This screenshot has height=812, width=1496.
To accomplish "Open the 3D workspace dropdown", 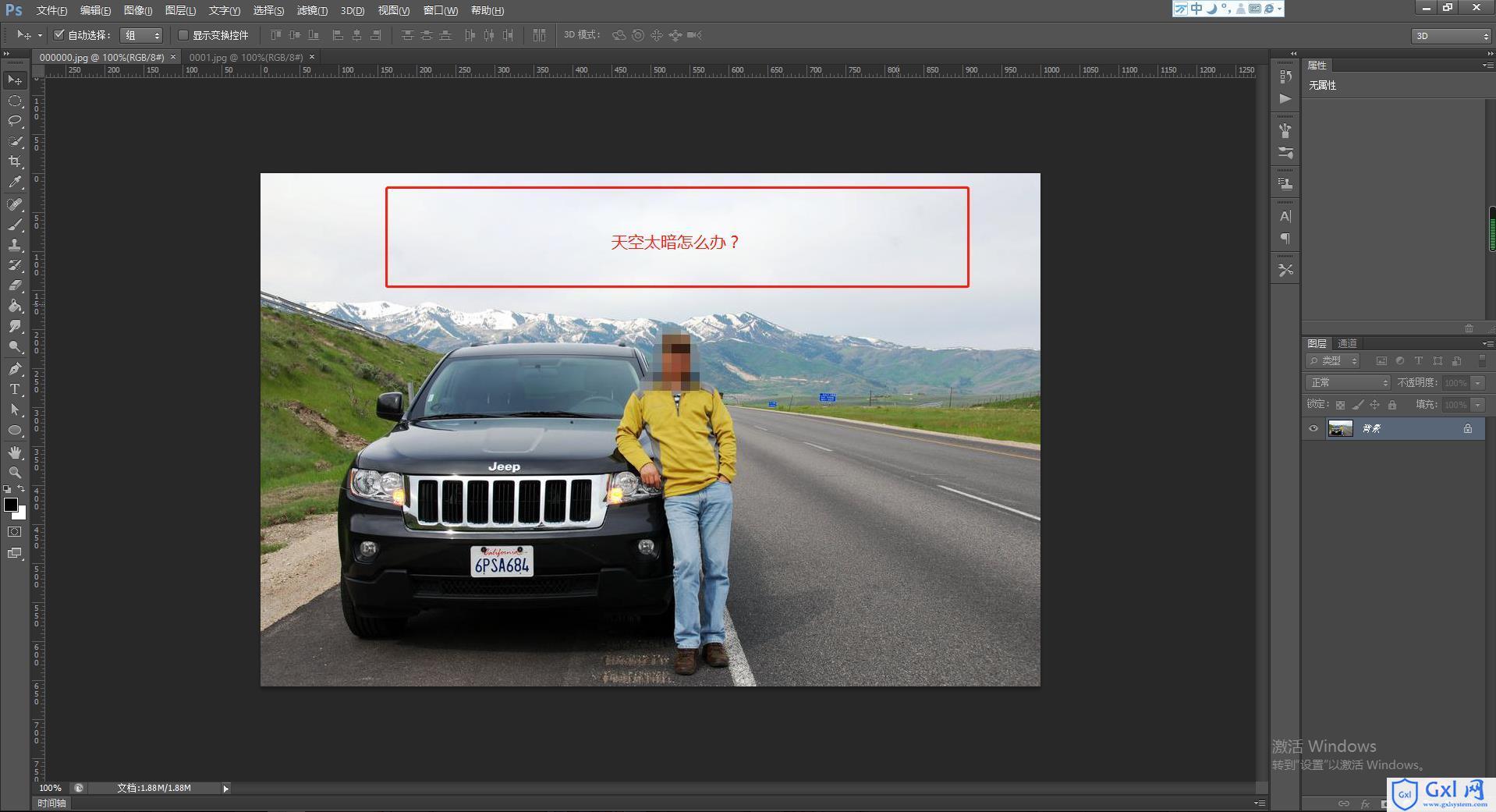I will click(x=1451, y=36).
